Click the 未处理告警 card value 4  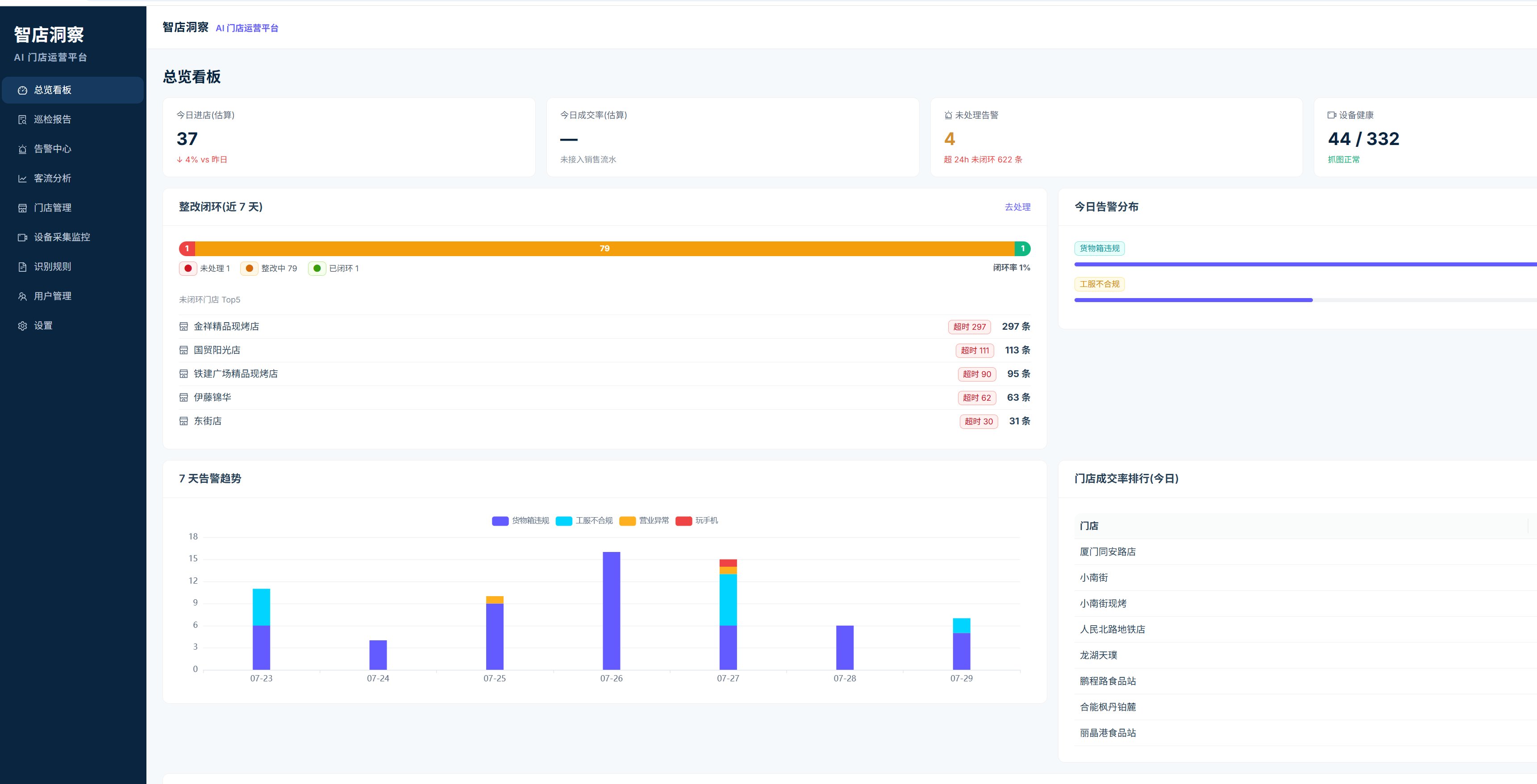(949, 139)
